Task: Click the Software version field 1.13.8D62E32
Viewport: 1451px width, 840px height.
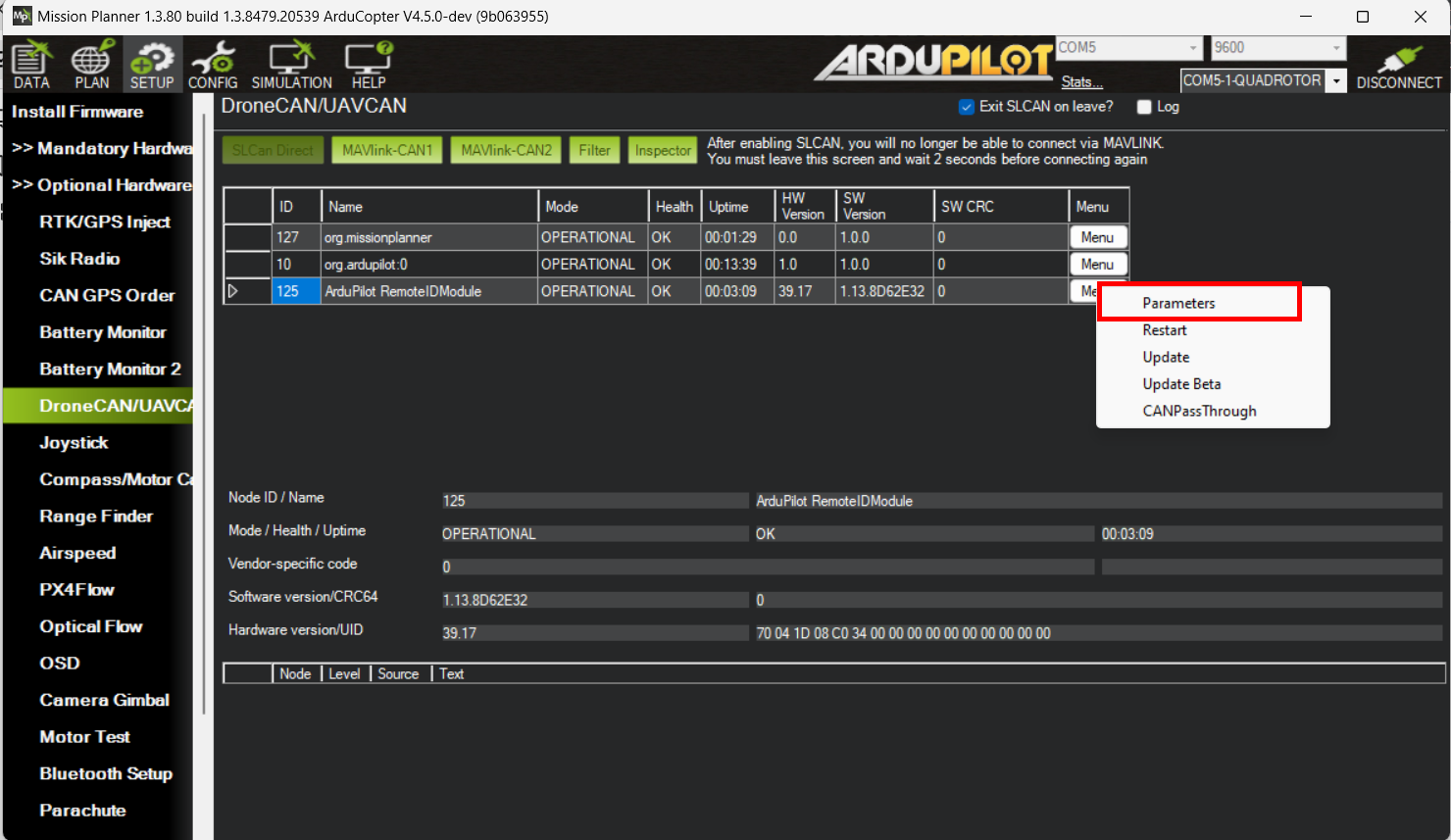Action: click(595, 600)
